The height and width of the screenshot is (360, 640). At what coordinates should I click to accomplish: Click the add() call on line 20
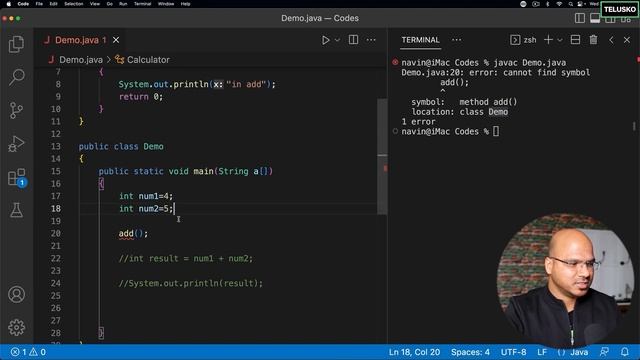point(133,233)
